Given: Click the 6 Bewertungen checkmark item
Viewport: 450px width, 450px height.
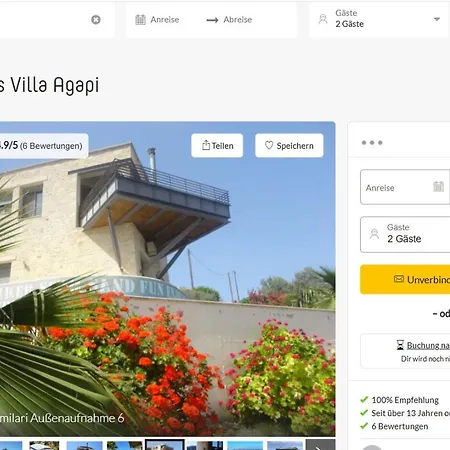Looking at the screenshot, I should (395, 426).
